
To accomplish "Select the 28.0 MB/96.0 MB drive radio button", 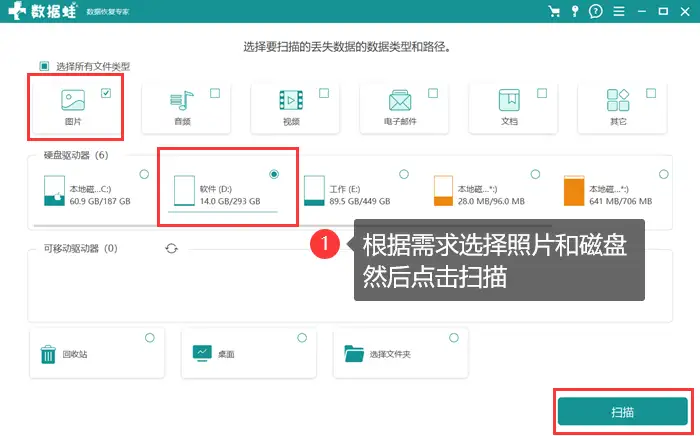I will tap(535, 174).
